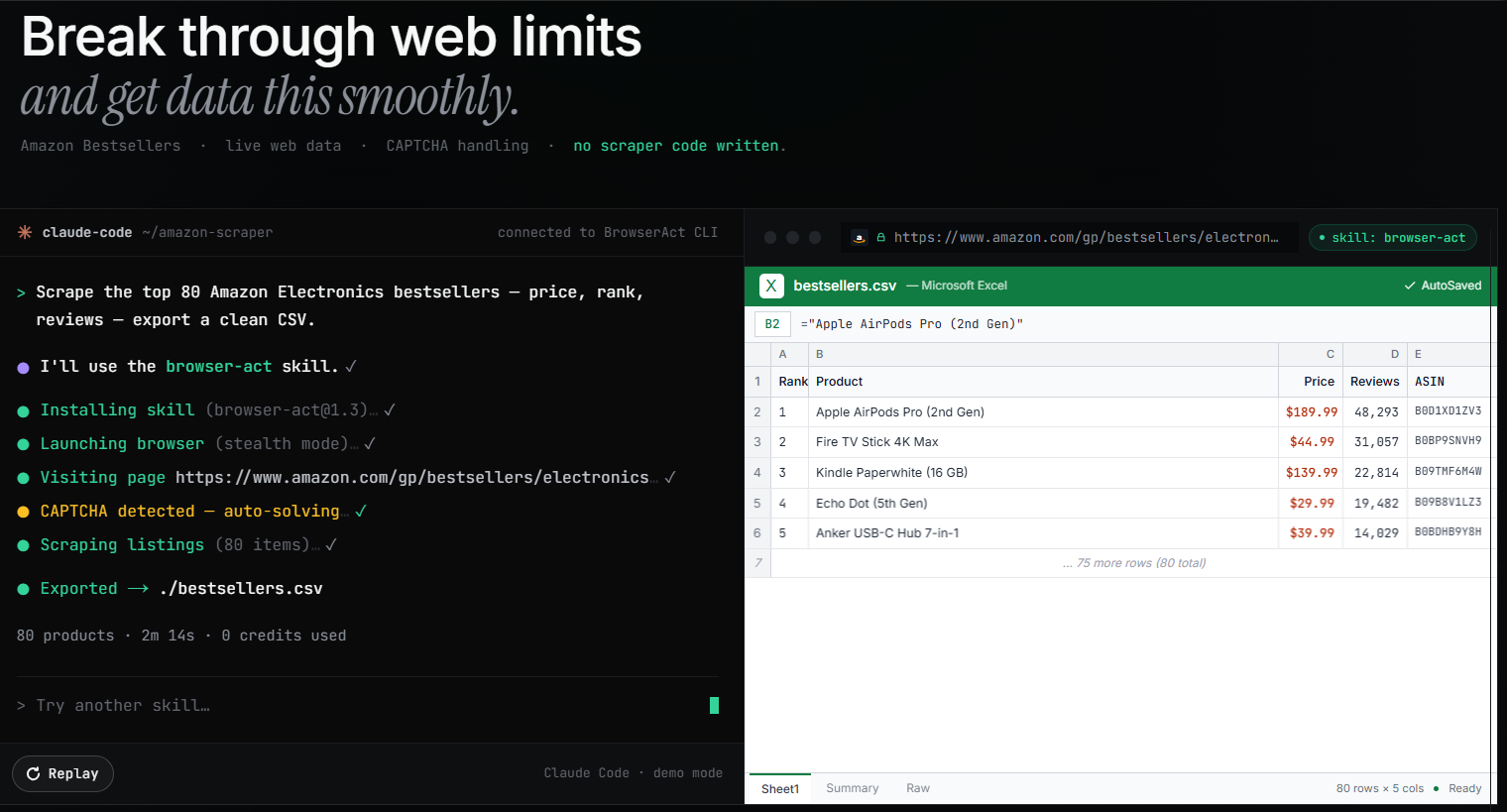Click the 19,482 reviews cell
Screen dimensions: 1507x812
pos(1375,504)
